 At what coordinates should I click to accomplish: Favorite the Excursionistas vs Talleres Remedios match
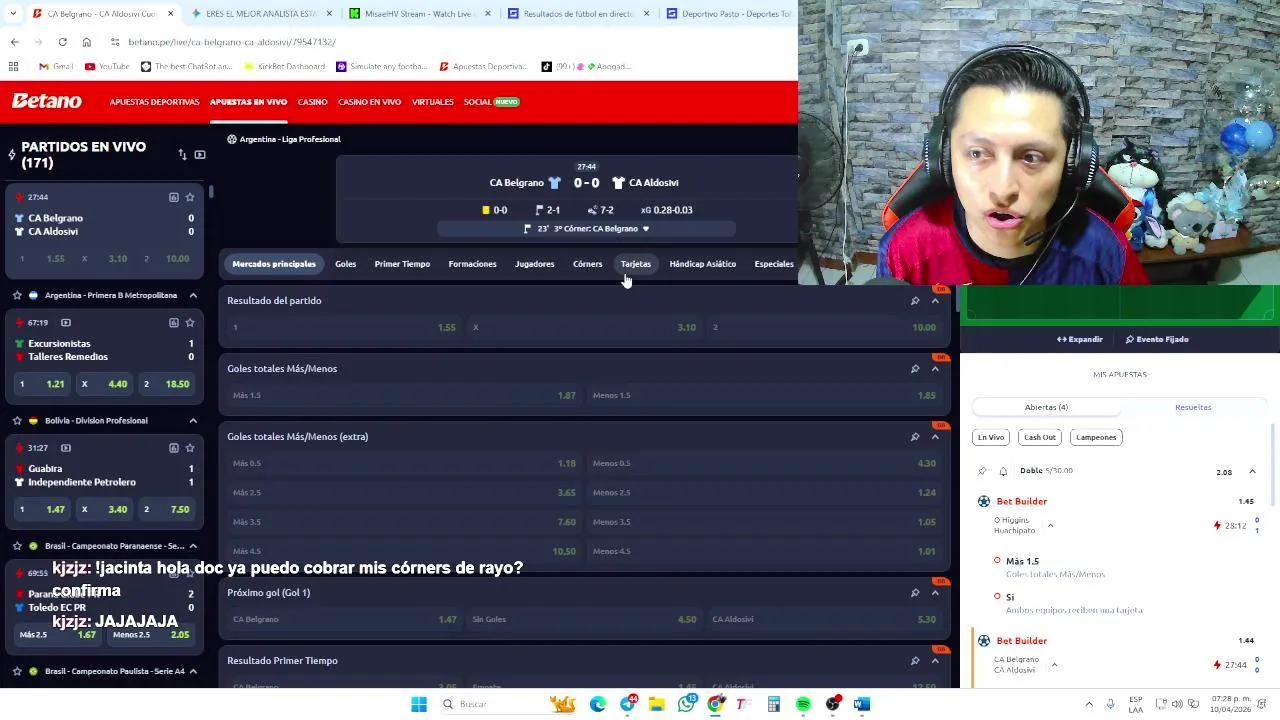(x=190, y=322)
